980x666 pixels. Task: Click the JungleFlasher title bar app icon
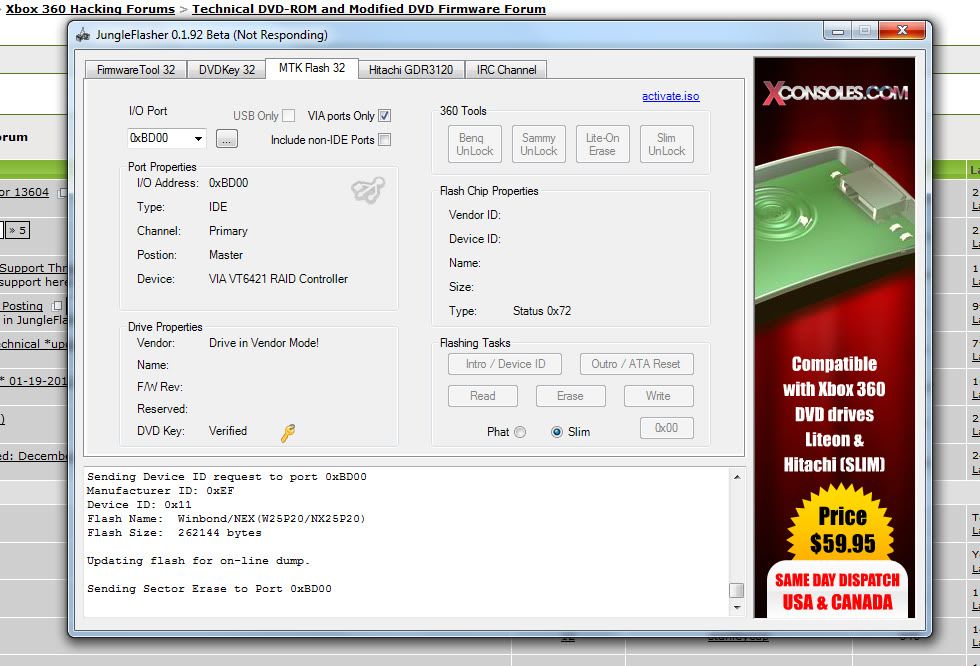[x=82, y=35]
